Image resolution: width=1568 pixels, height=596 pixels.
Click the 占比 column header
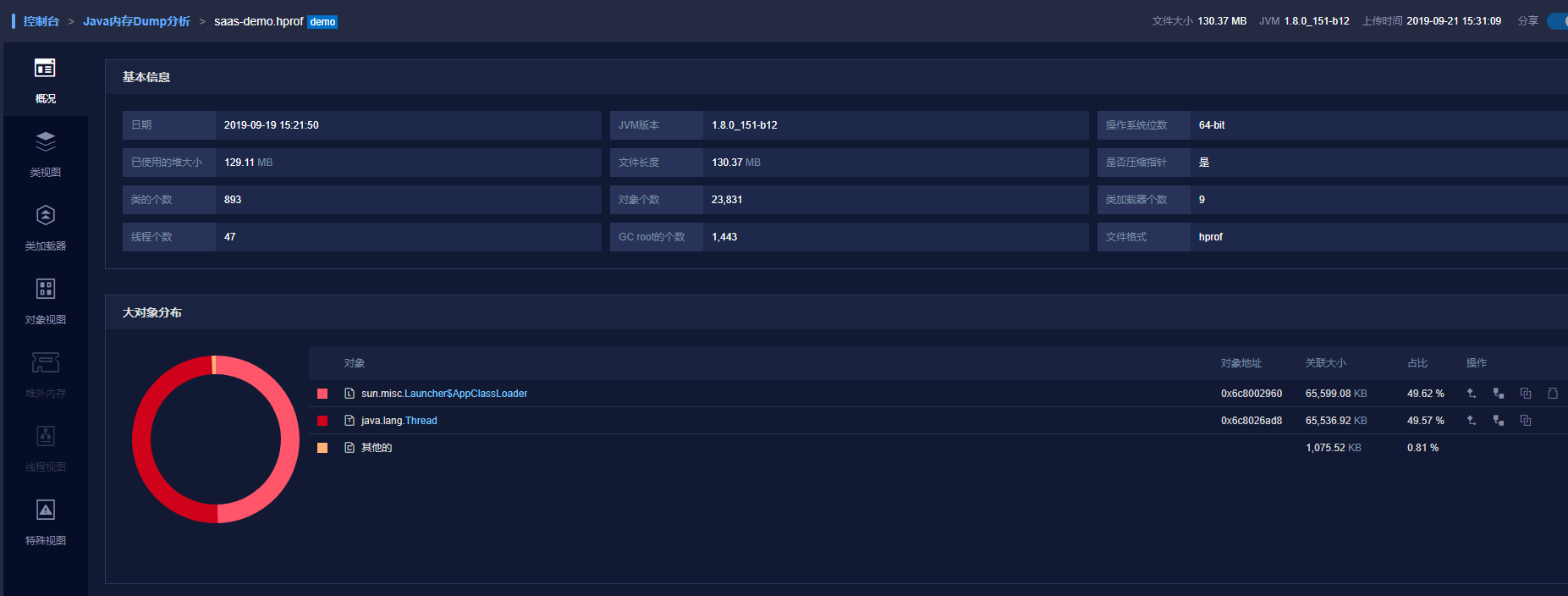pos(1417,363)
